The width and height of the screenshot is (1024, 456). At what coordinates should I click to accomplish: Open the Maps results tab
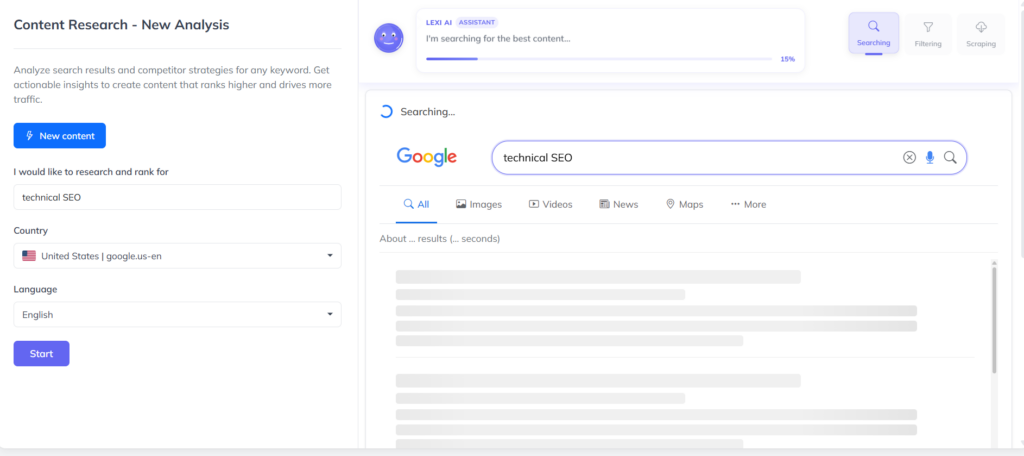[x=684, y=204]
